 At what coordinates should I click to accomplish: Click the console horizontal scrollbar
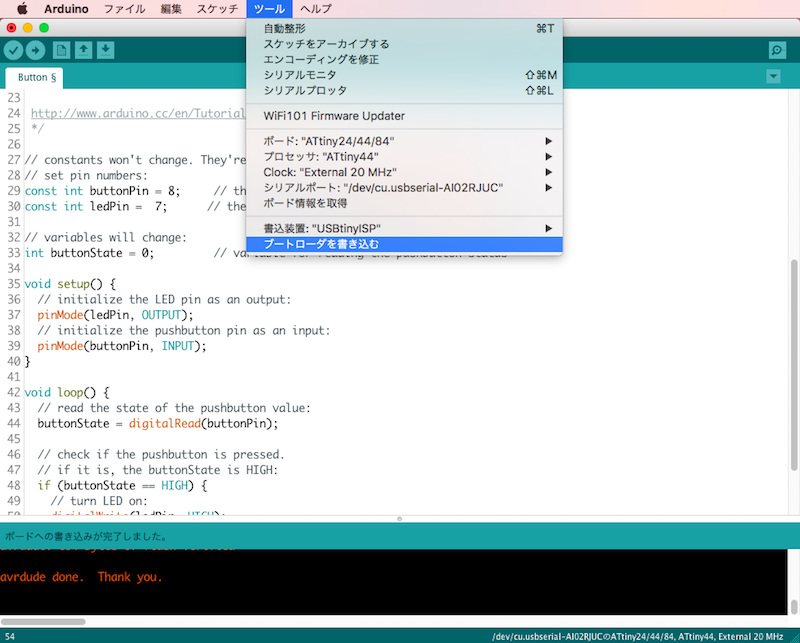tap(43, 622)
